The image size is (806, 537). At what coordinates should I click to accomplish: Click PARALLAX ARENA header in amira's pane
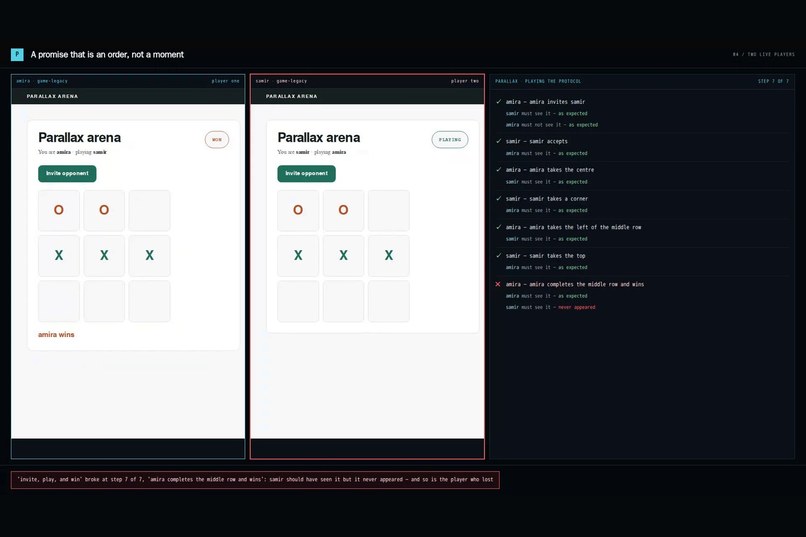coord(52,96)
